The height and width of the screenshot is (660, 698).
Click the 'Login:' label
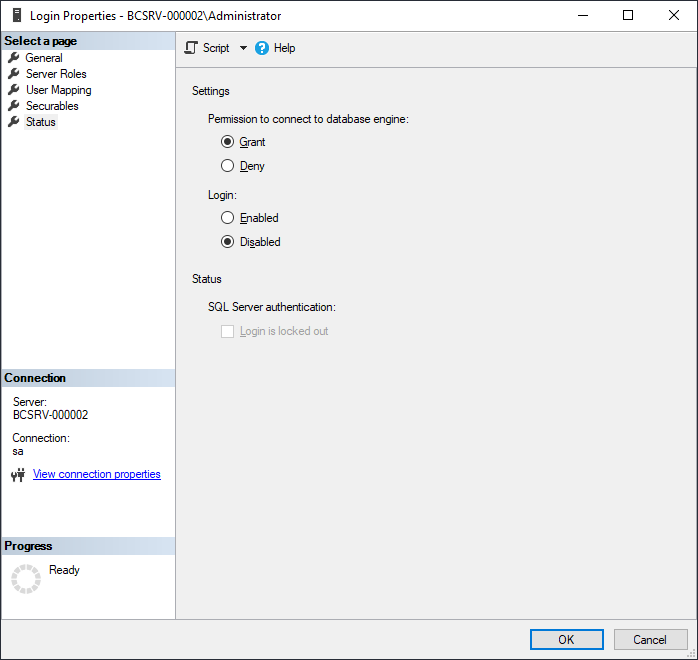[222, 195]
